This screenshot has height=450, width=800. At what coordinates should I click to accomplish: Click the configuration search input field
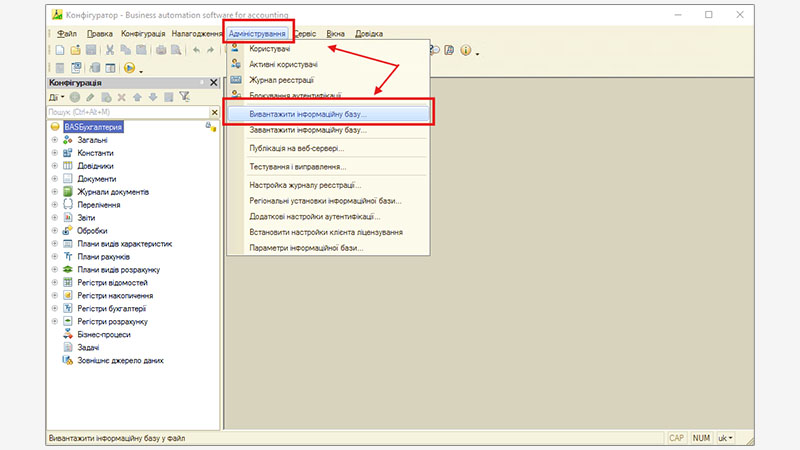pos(125,113)
